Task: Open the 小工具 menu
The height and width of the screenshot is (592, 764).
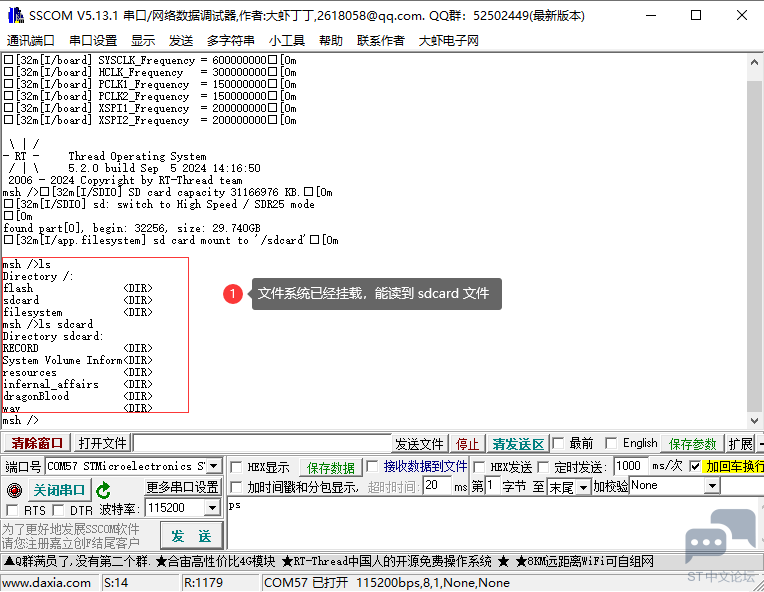Action: click(286, 40)
